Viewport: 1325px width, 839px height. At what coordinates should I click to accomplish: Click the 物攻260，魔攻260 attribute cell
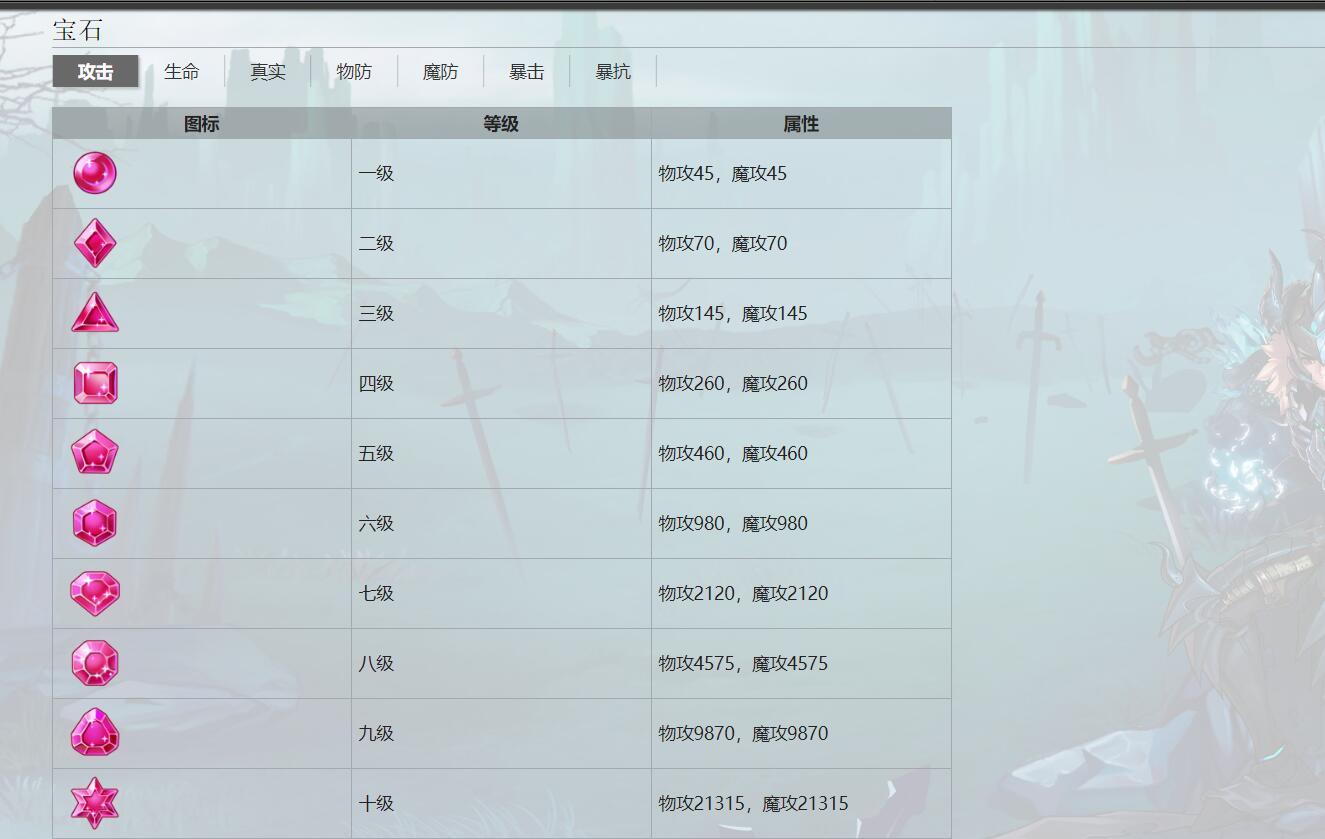click(x=801, y=384)
